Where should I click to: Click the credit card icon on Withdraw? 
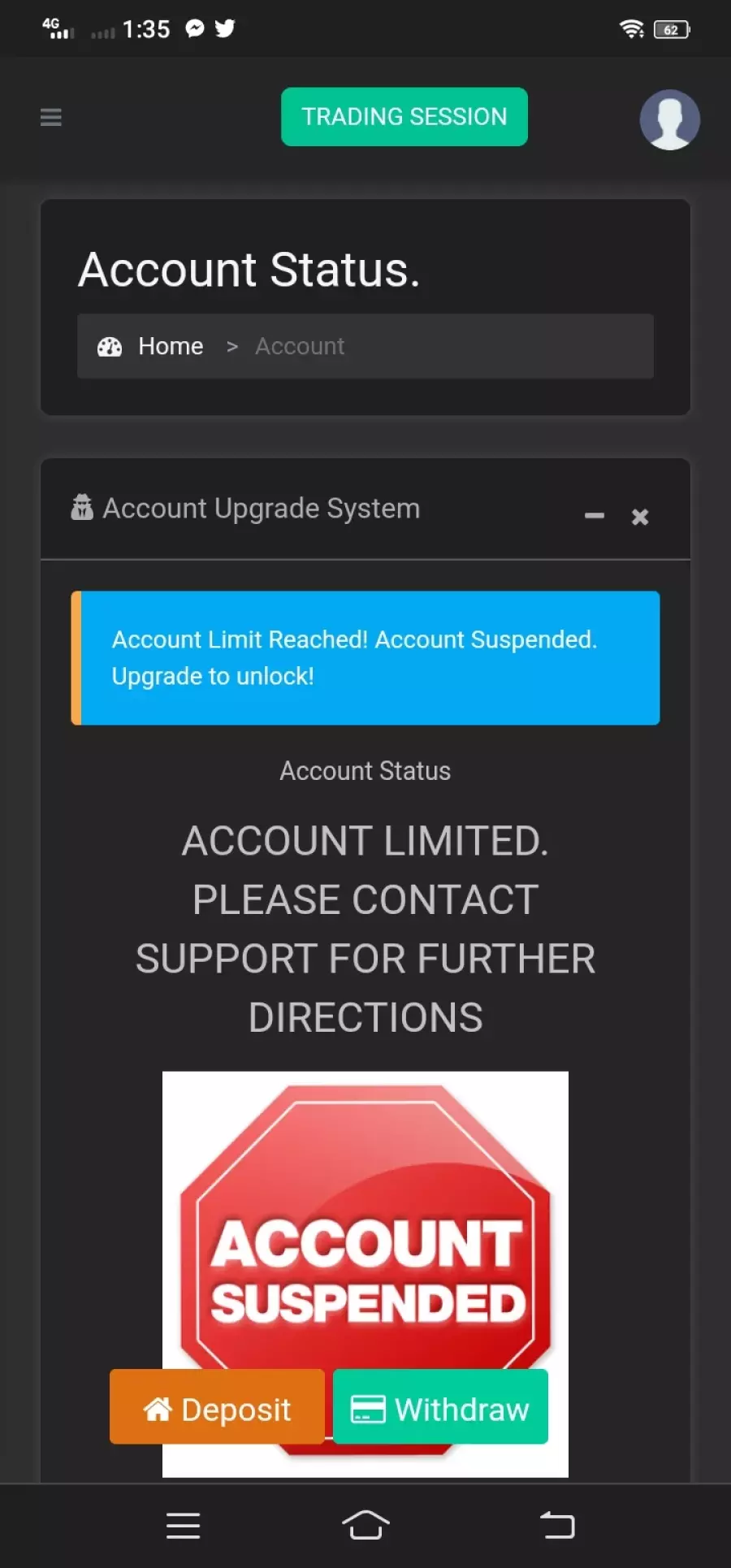368,1410
